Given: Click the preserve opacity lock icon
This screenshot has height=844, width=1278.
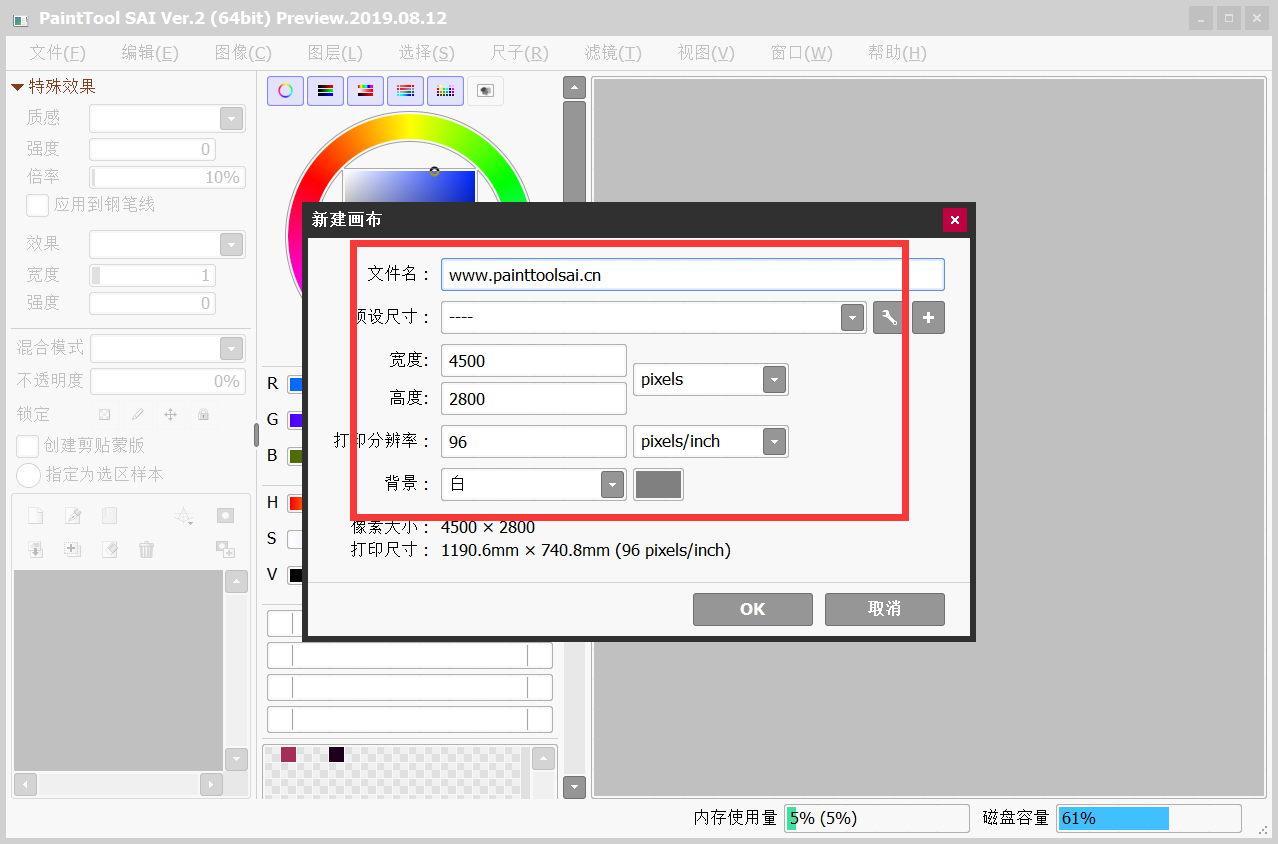Looking at the screenshot, I should pos(104,414).
